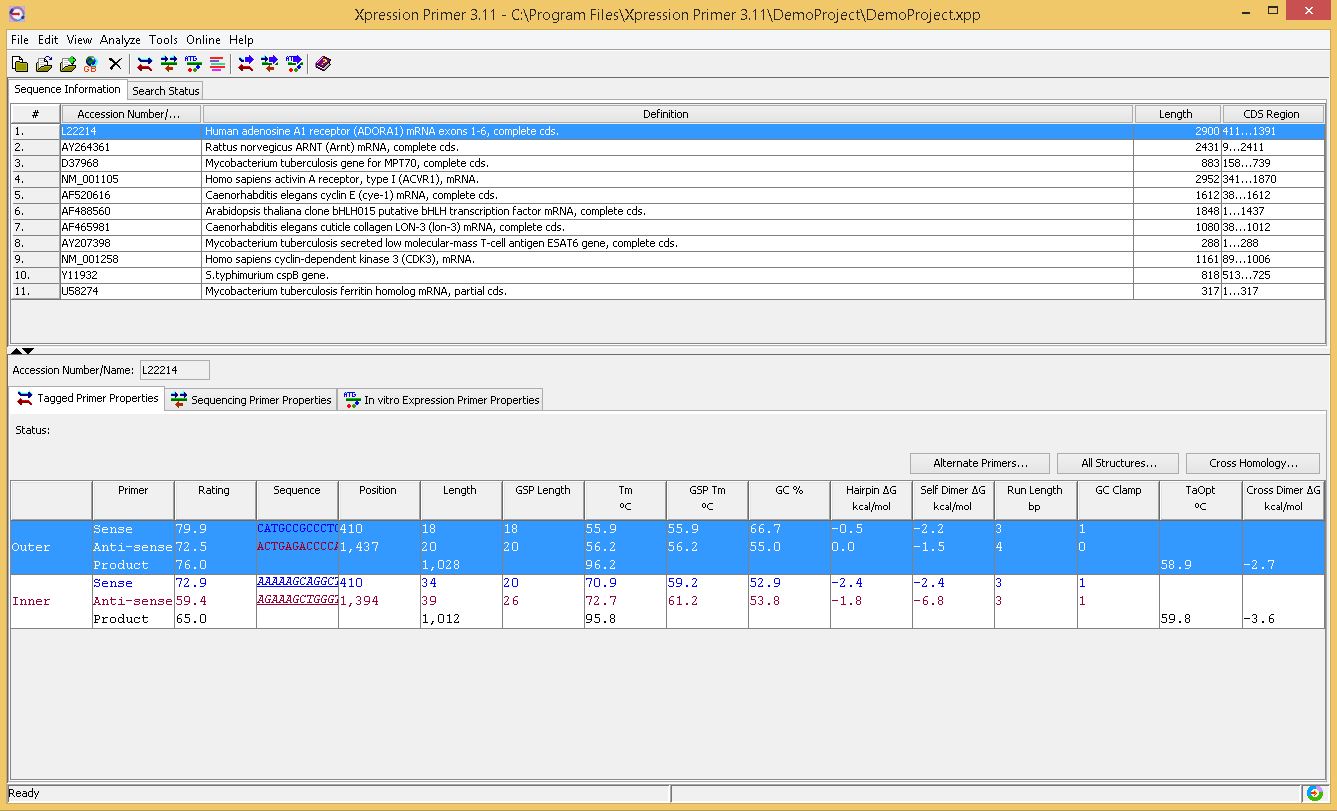Click the Outer row label in primer table
Viewport: 1337px width, 811px height.
click(x=31, y=547)
